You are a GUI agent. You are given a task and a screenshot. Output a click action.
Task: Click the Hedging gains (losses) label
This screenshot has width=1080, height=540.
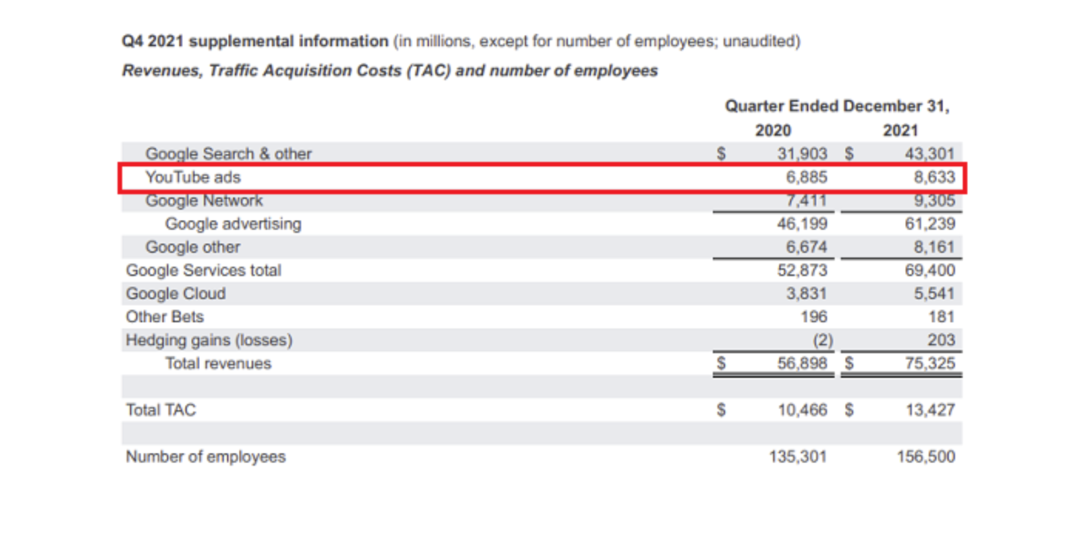[209, 340]
